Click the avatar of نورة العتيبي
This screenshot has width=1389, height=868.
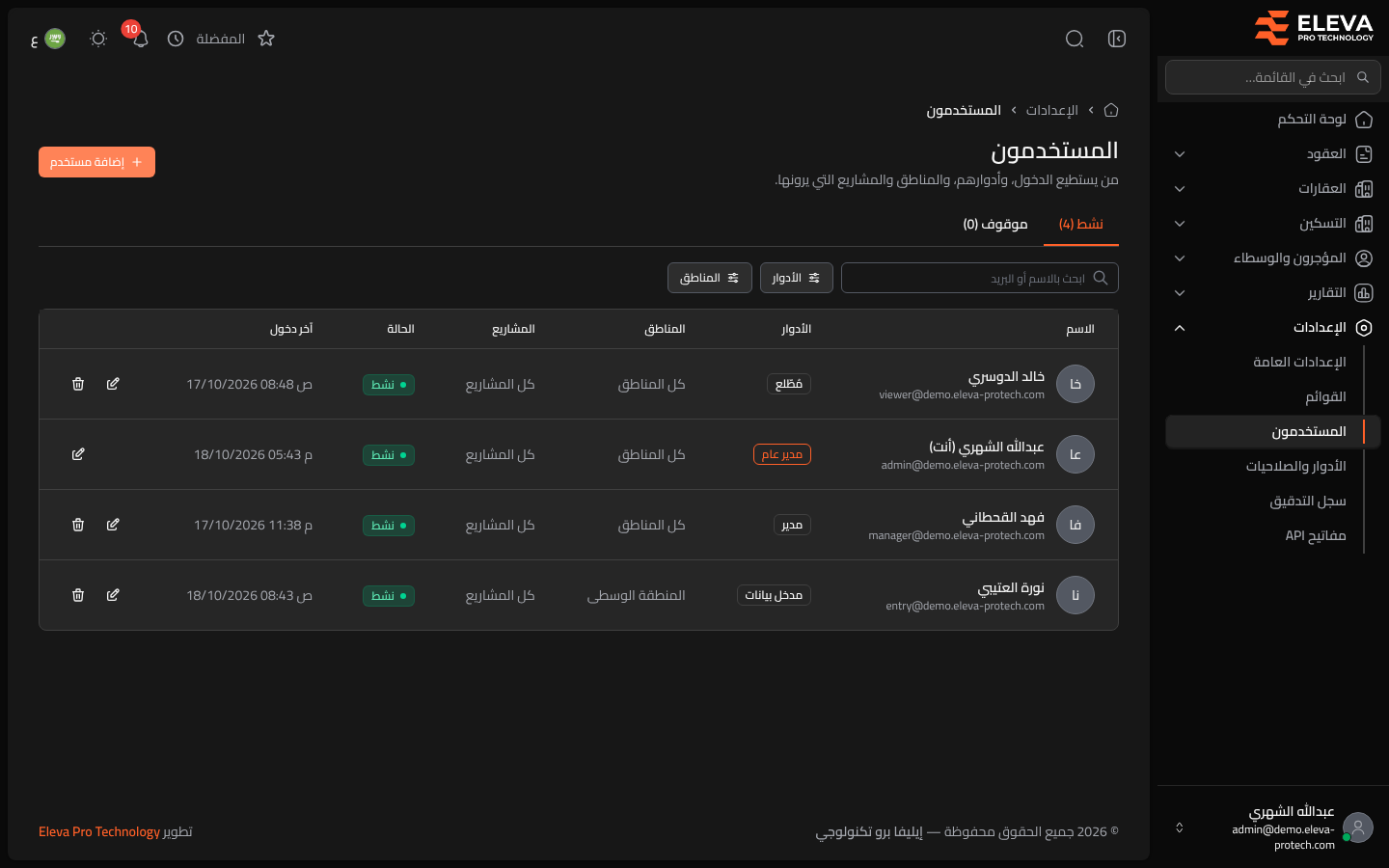[1076, 595]
